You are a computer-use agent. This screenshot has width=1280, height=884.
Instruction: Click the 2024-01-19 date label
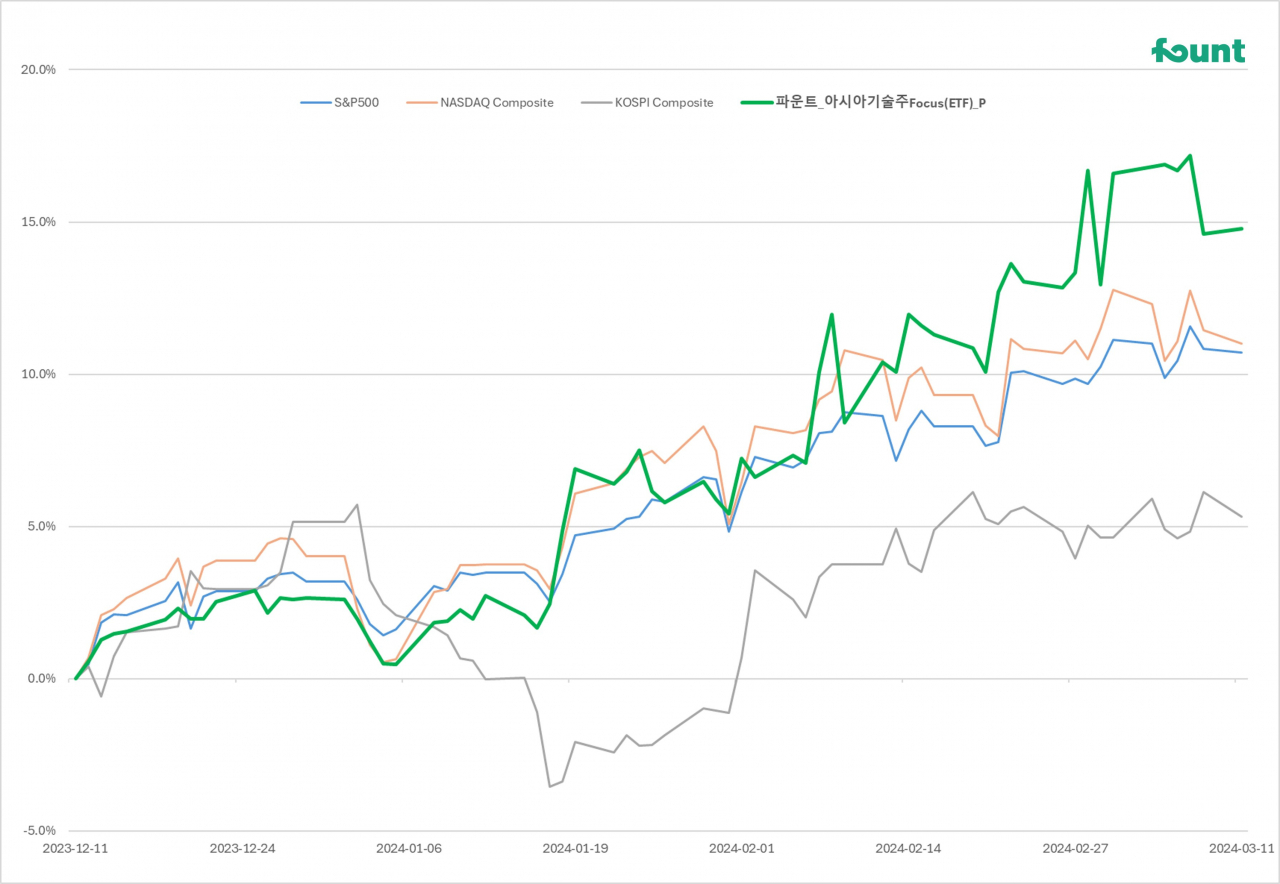tap(575, 848)
